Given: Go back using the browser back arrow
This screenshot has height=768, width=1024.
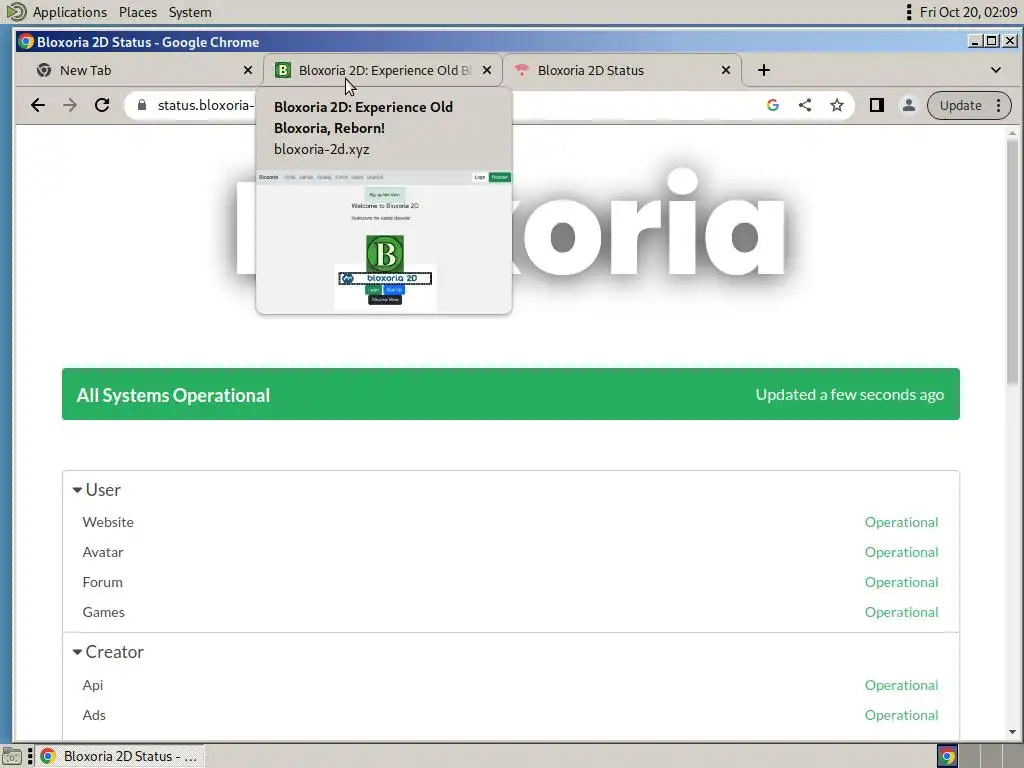Looking at the screenshot, I should 38,105.
